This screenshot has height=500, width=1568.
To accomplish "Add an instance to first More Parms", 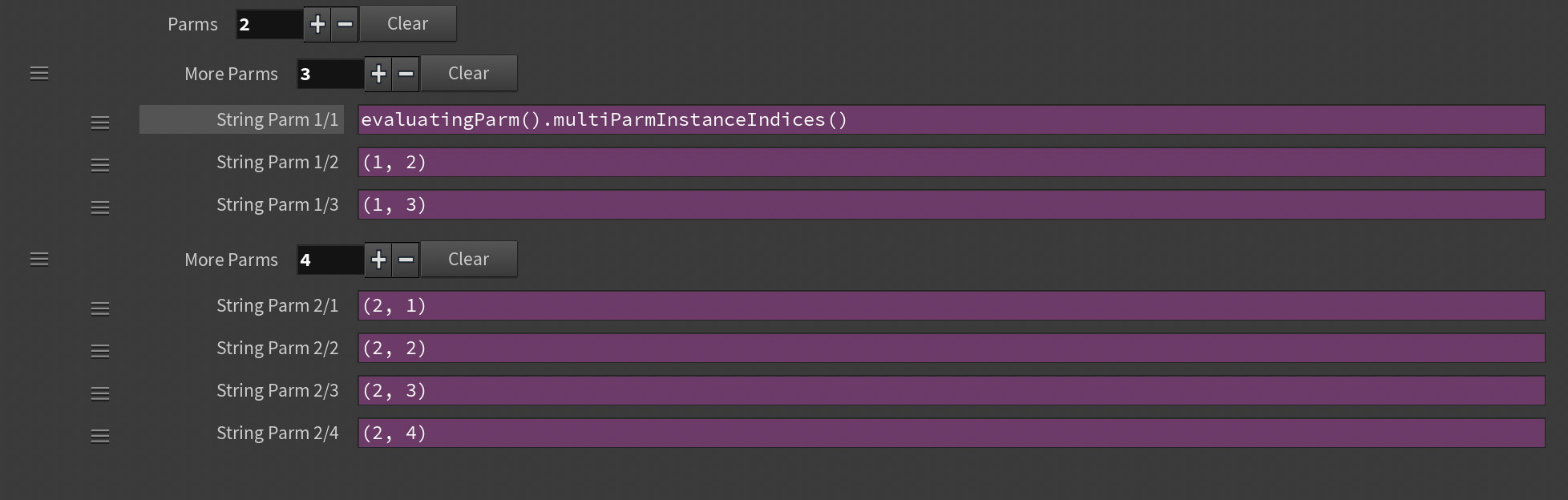I will [378, 74].
